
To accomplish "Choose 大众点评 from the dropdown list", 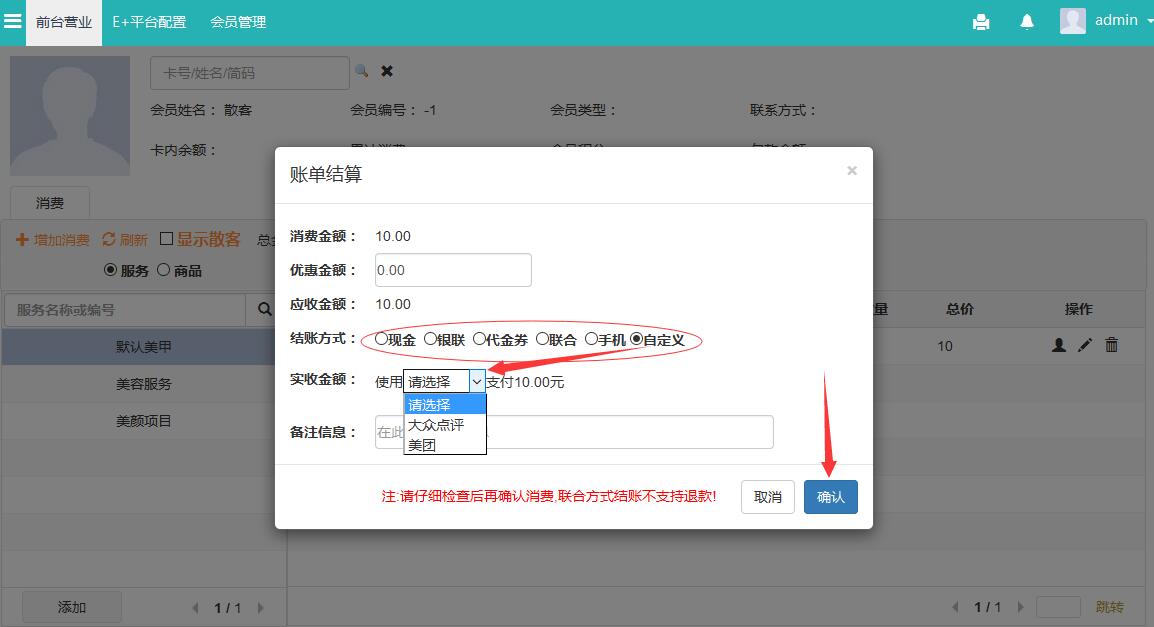I will (x=436, y=425).
